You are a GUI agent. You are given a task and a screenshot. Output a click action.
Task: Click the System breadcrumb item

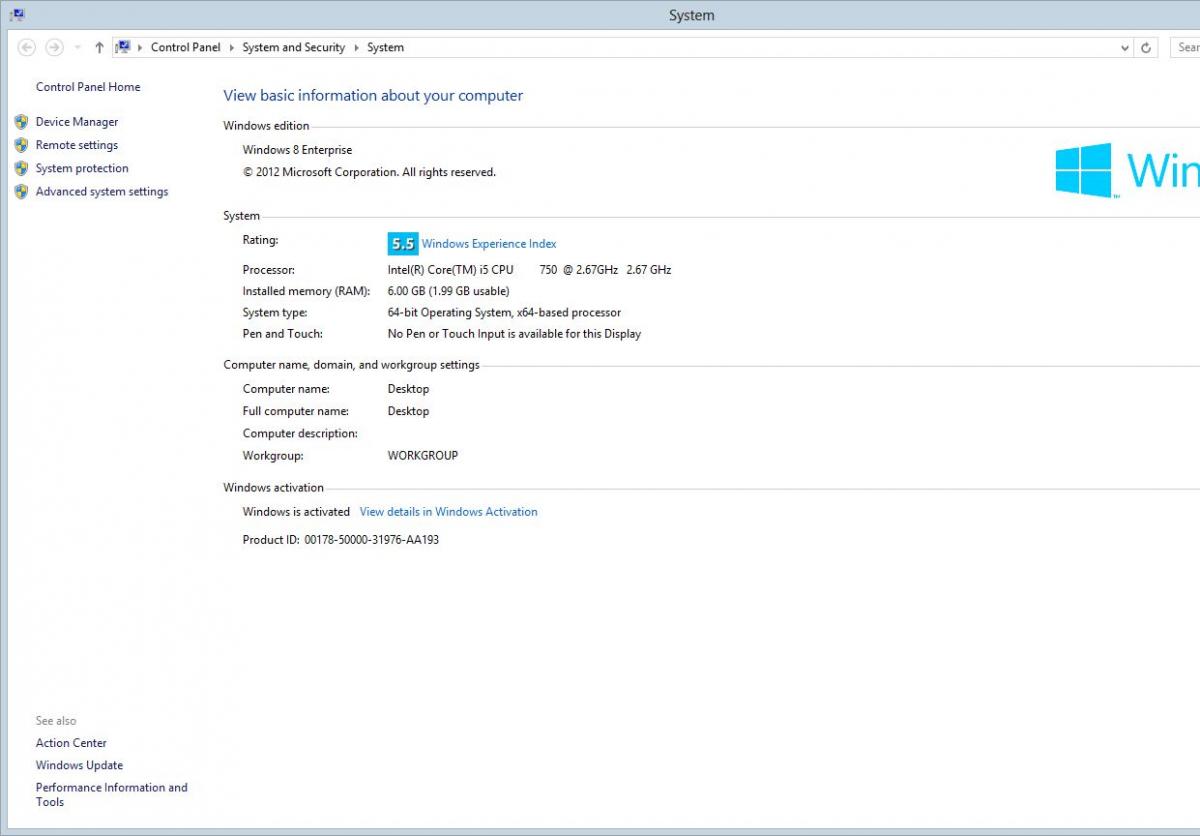tap(385, 47)
